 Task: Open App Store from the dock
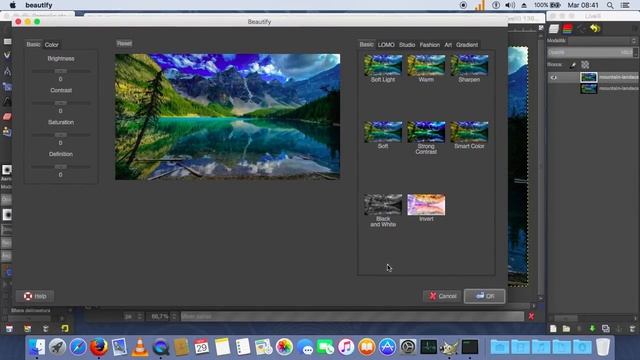(x=387, y=347)
